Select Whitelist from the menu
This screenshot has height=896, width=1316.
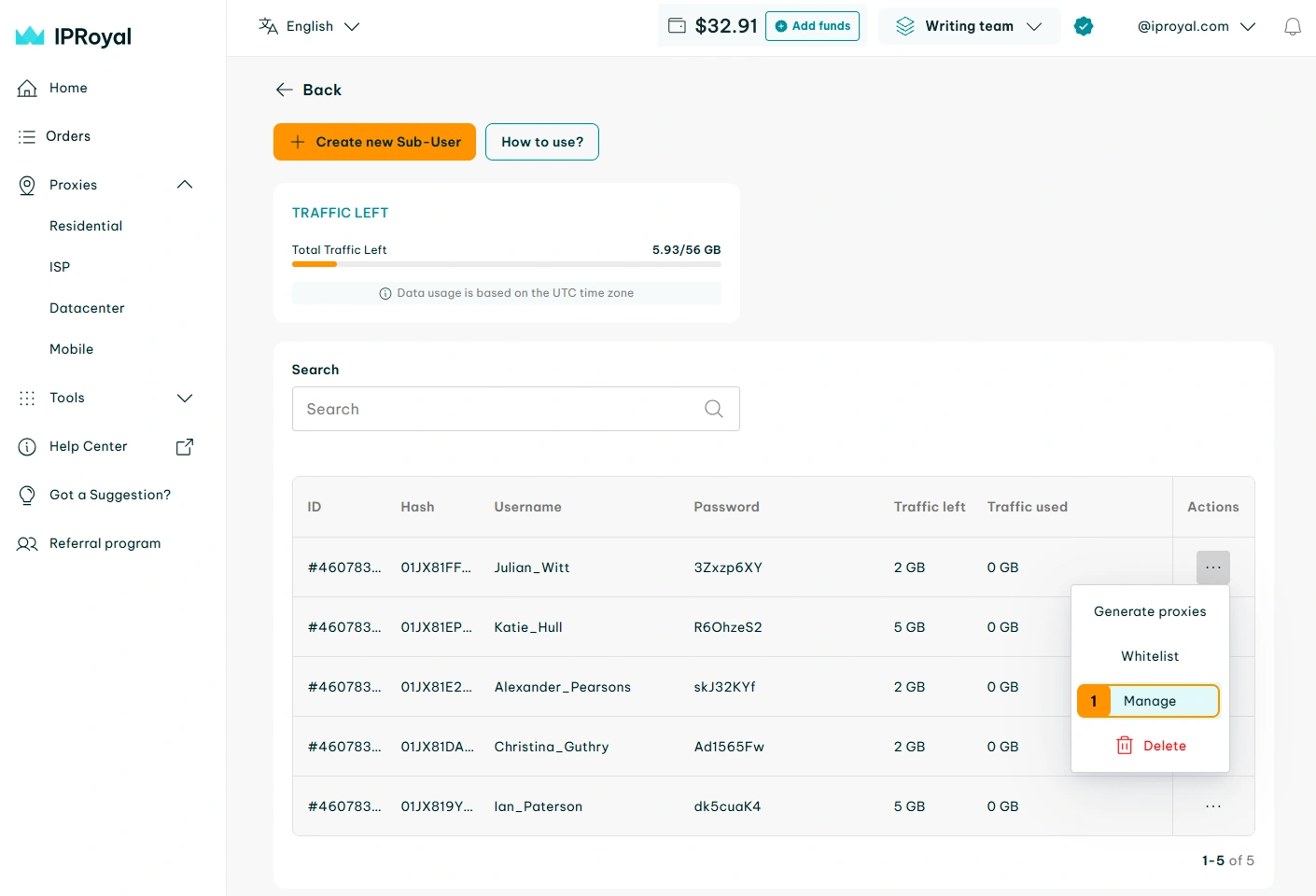pos(1150,656)
